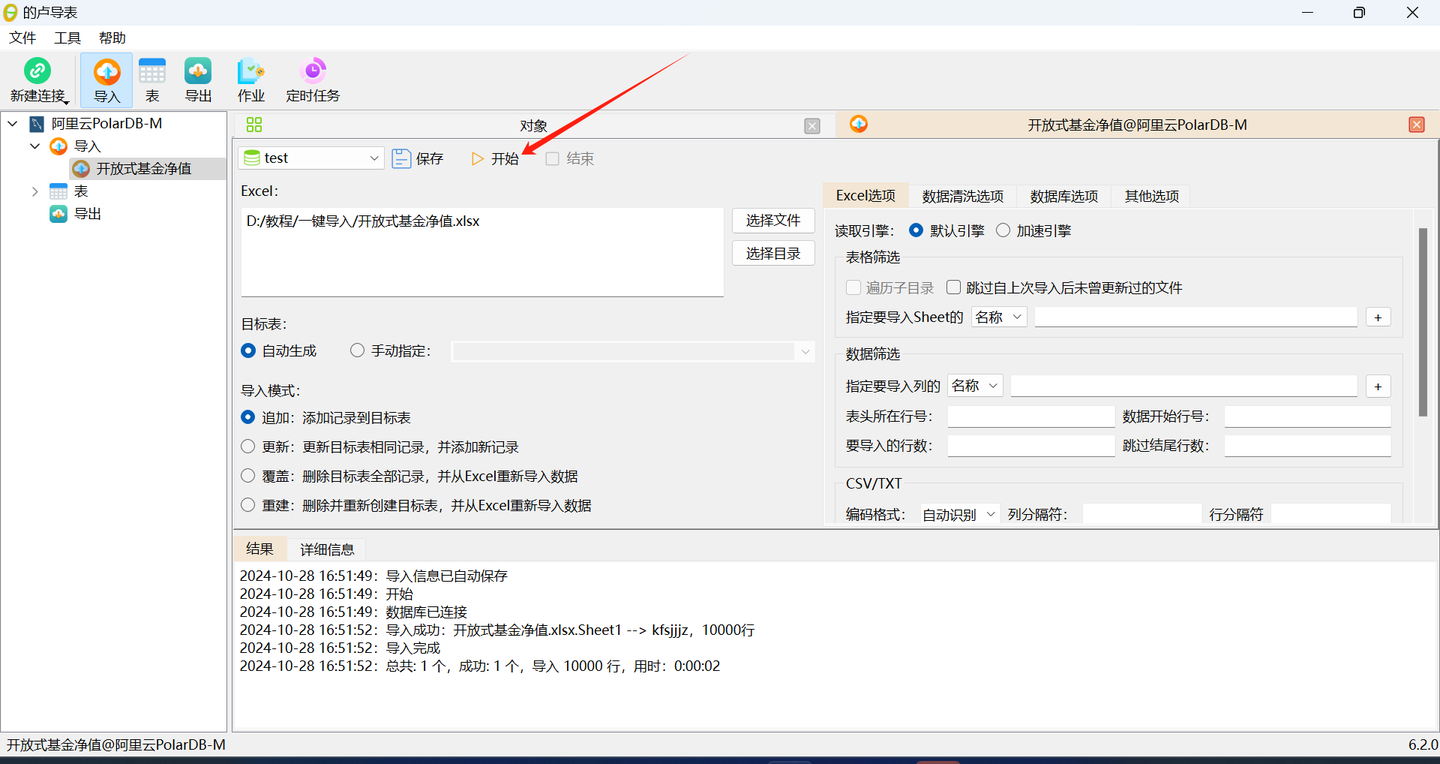The width and height of the screenshot is (1440, 764).
Task: Switch to 结果 tab
Action: pos(260,549)
